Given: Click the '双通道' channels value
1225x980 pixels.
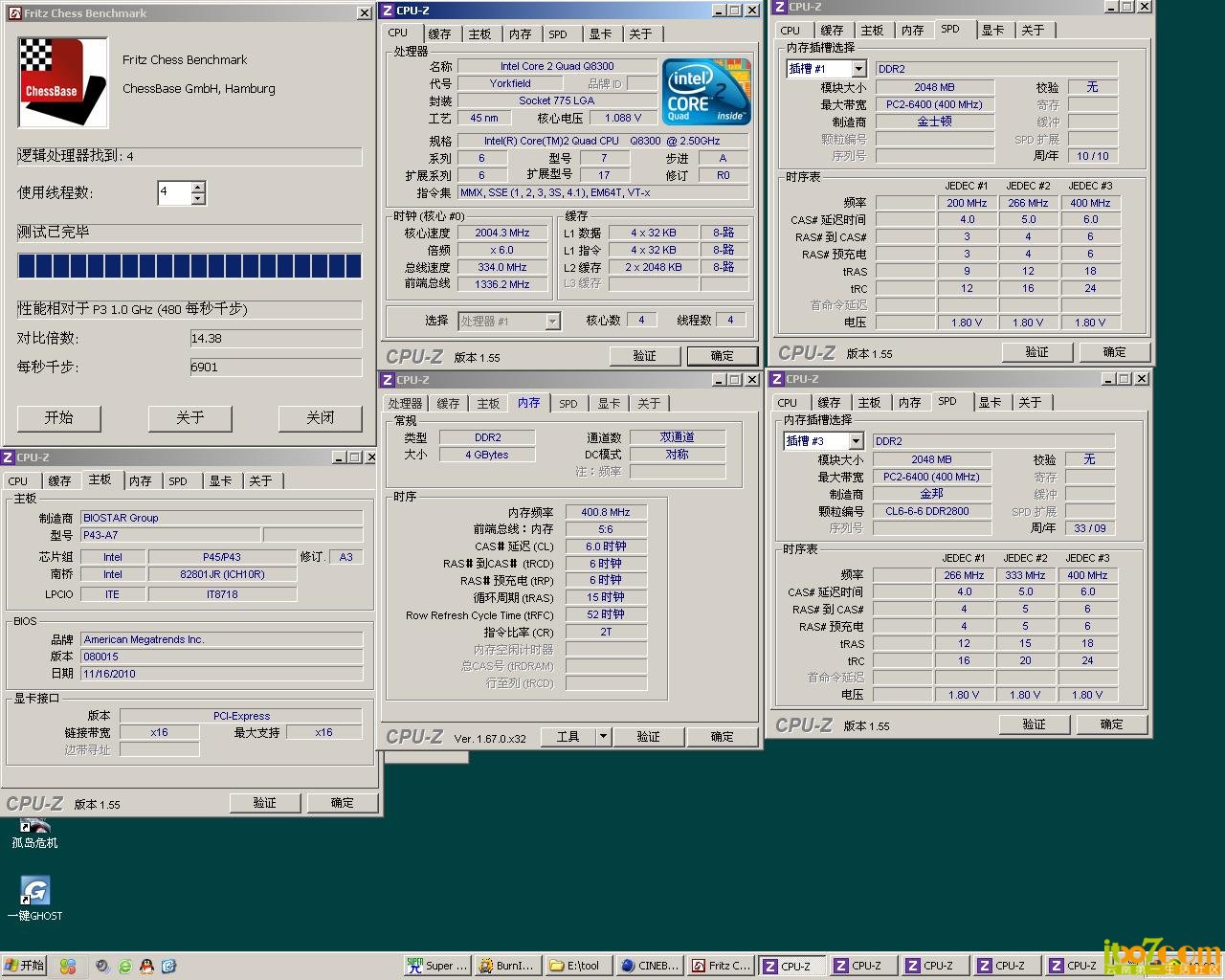Looking at the screenshot, I should click(678, 437).
